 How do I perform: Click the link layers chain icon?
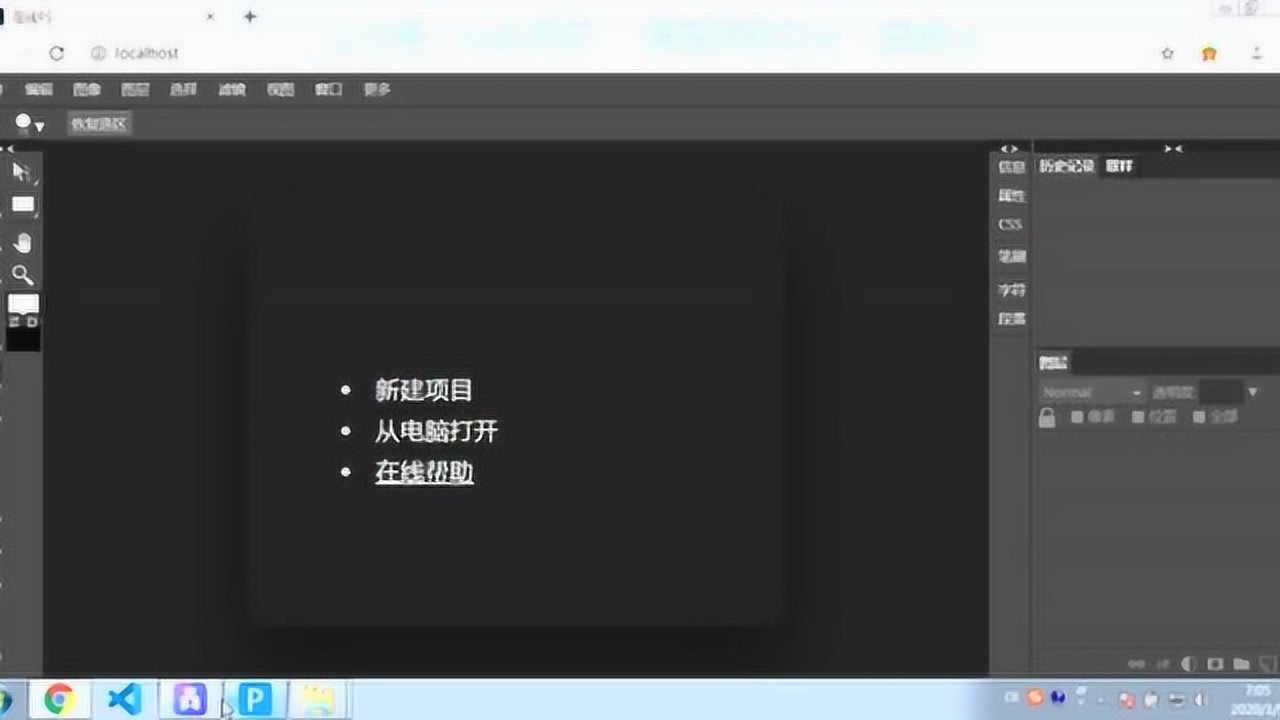point(1137,664)
